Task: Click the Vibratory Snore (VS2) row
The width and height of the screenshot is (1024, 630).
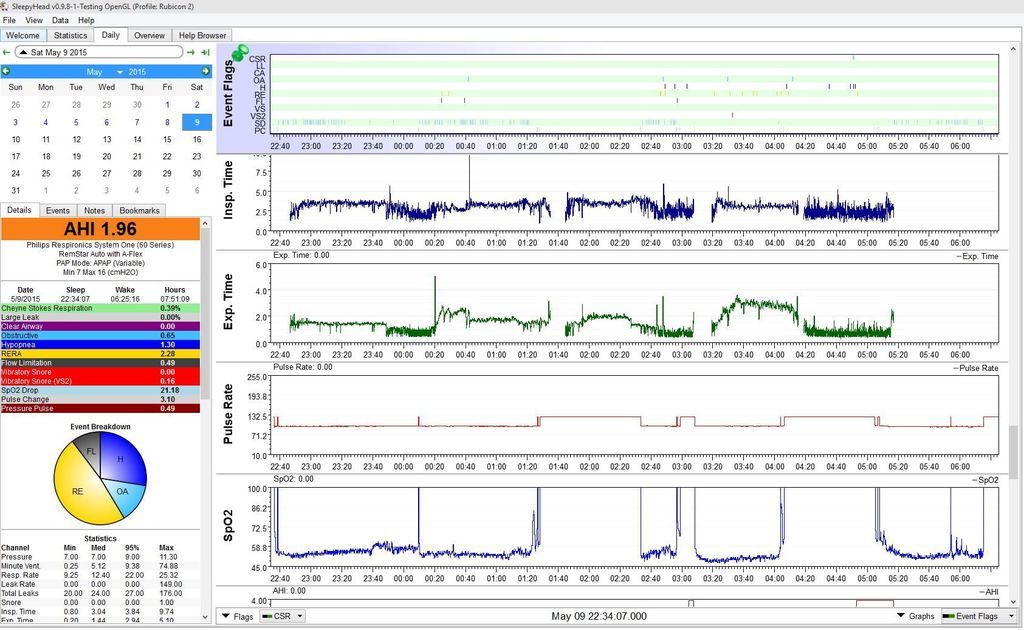Action: coord(100,381)
